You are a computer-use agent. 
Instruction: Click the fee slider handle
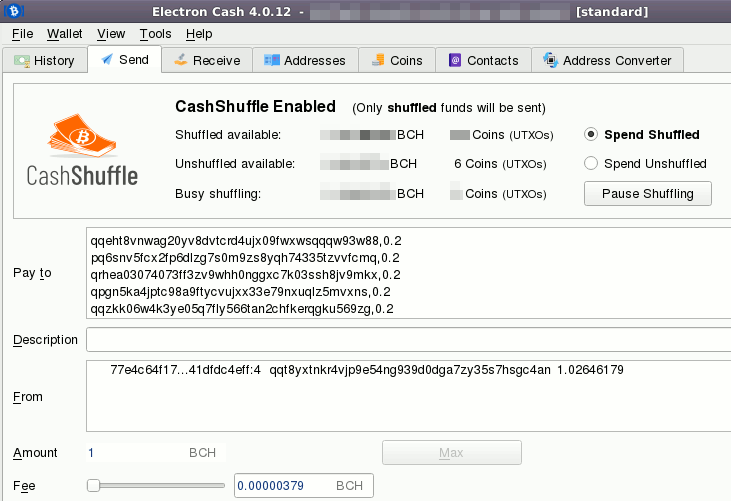tap(93, 486)
